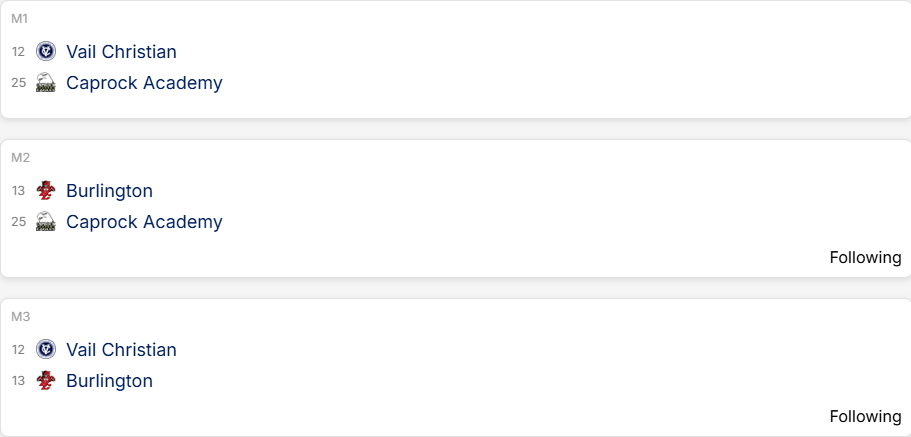911x437 pixels.
Task: Click the Burlington logo in match M2
Action: coord(45,190)
